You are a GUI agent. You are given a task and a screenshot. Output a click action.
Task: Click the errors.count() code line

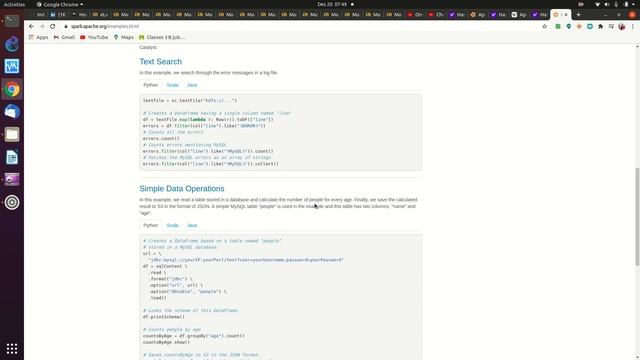[161, 139]
